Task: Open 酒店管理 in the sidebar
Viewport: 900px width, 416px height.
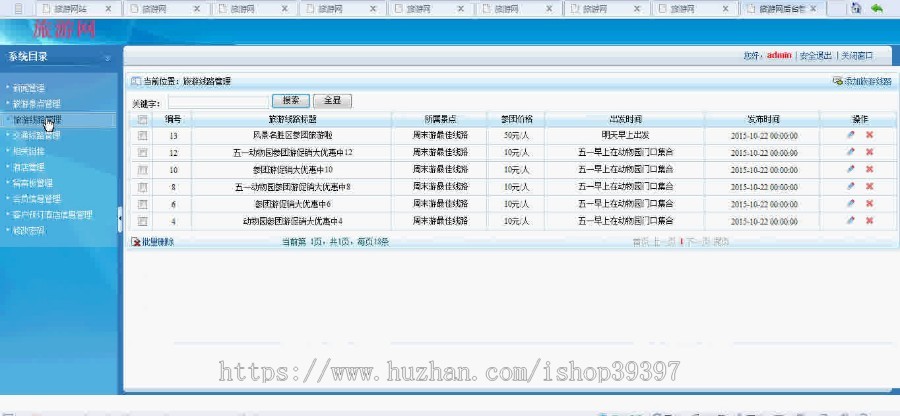Action: click(x=29, y=167)
